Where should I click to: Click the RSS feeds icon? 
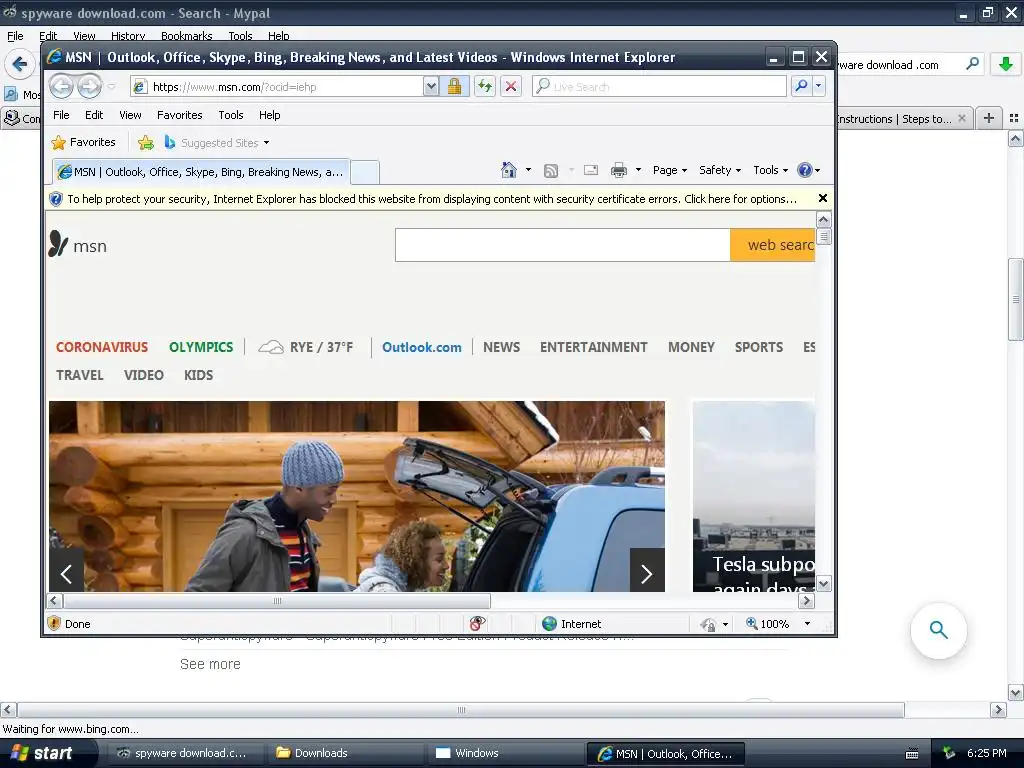(x=551, y=170)
